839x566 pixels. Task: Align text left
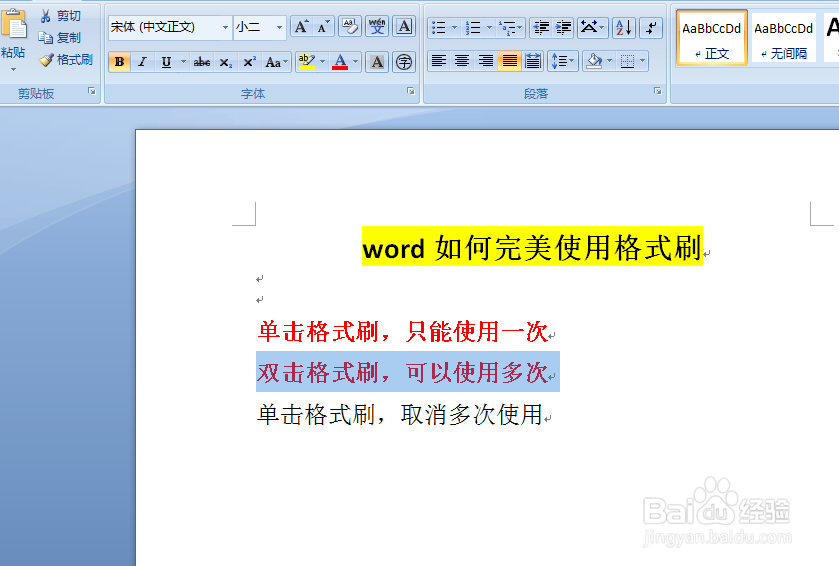click(x=439, y=62)
